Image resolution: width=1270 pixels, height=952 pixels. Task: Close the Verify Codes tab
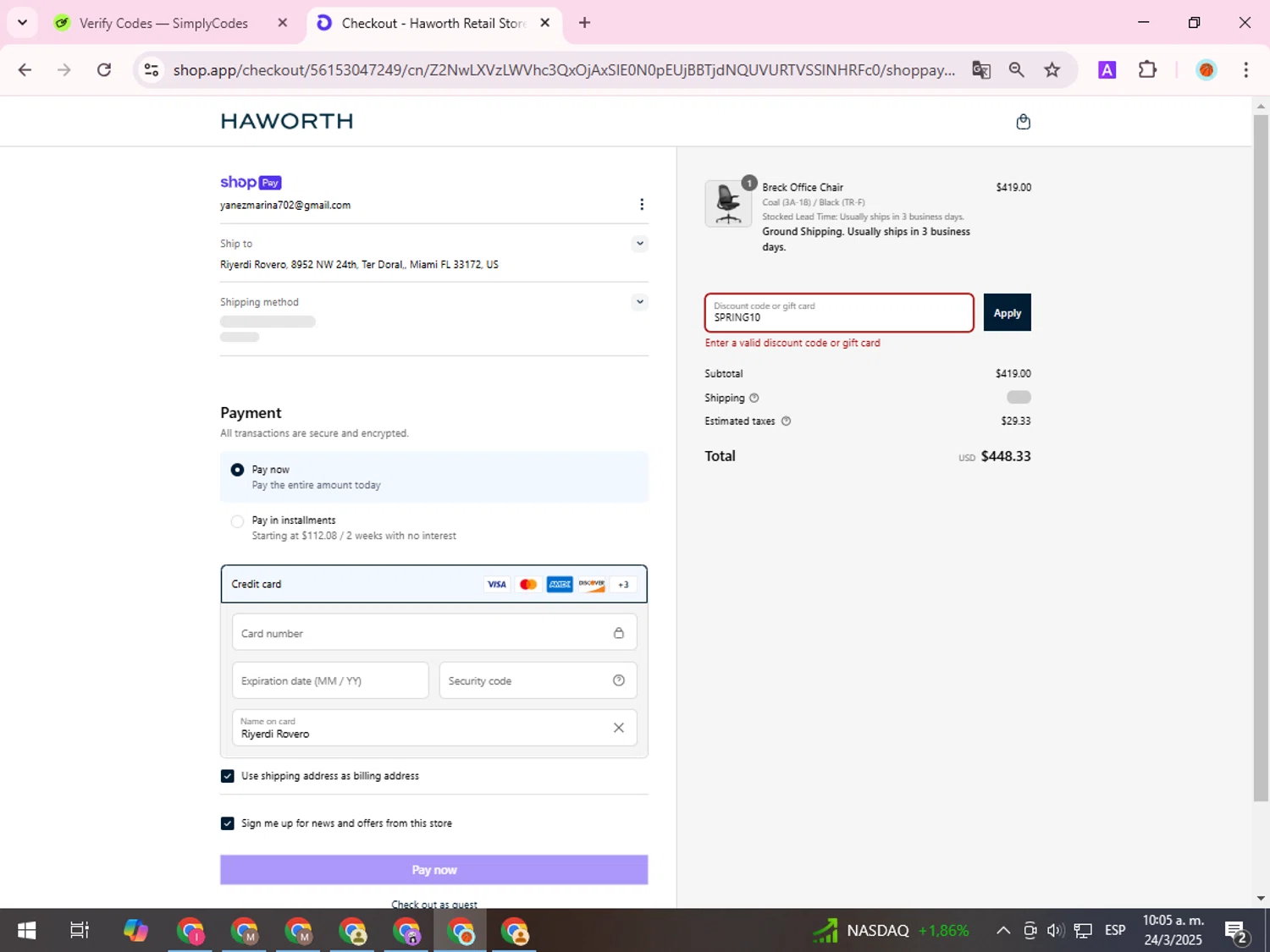pyautogui.click(x=283, y=23)
